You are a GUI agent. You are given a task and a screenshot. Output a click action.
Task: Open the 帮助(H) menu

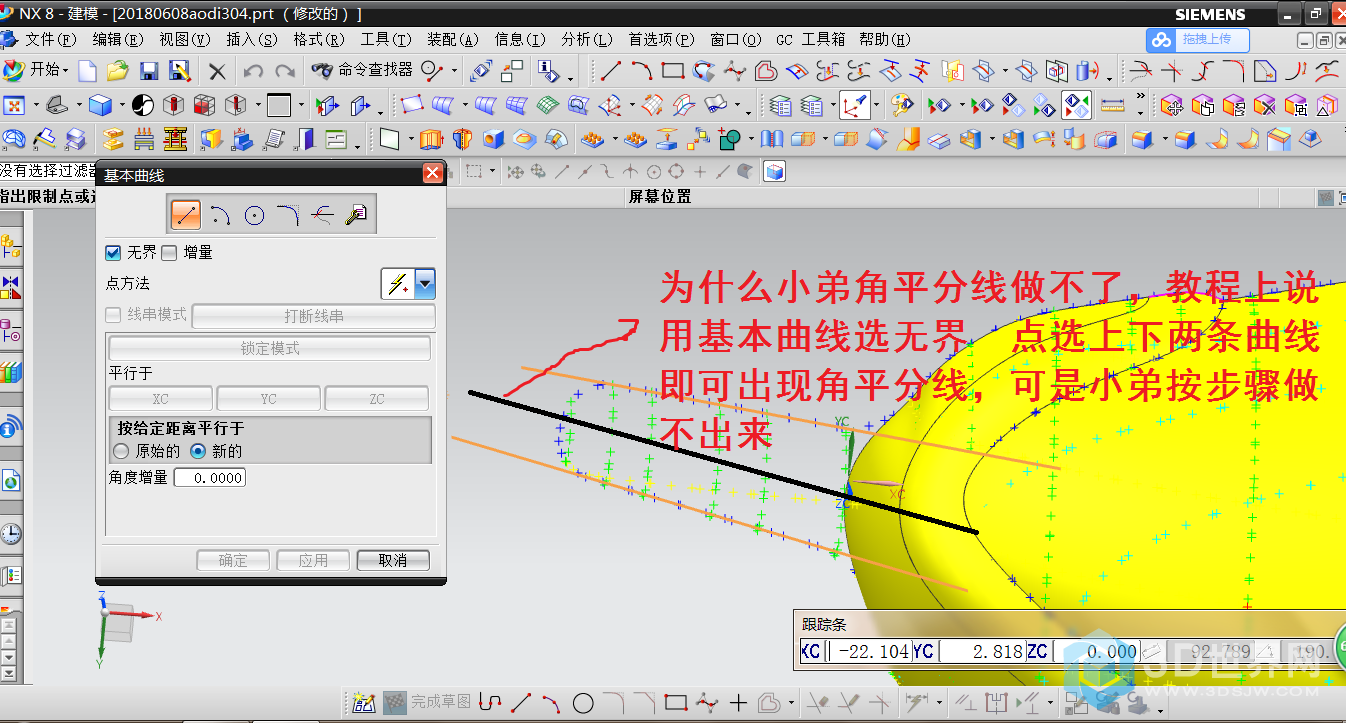[x=886, y=39]
